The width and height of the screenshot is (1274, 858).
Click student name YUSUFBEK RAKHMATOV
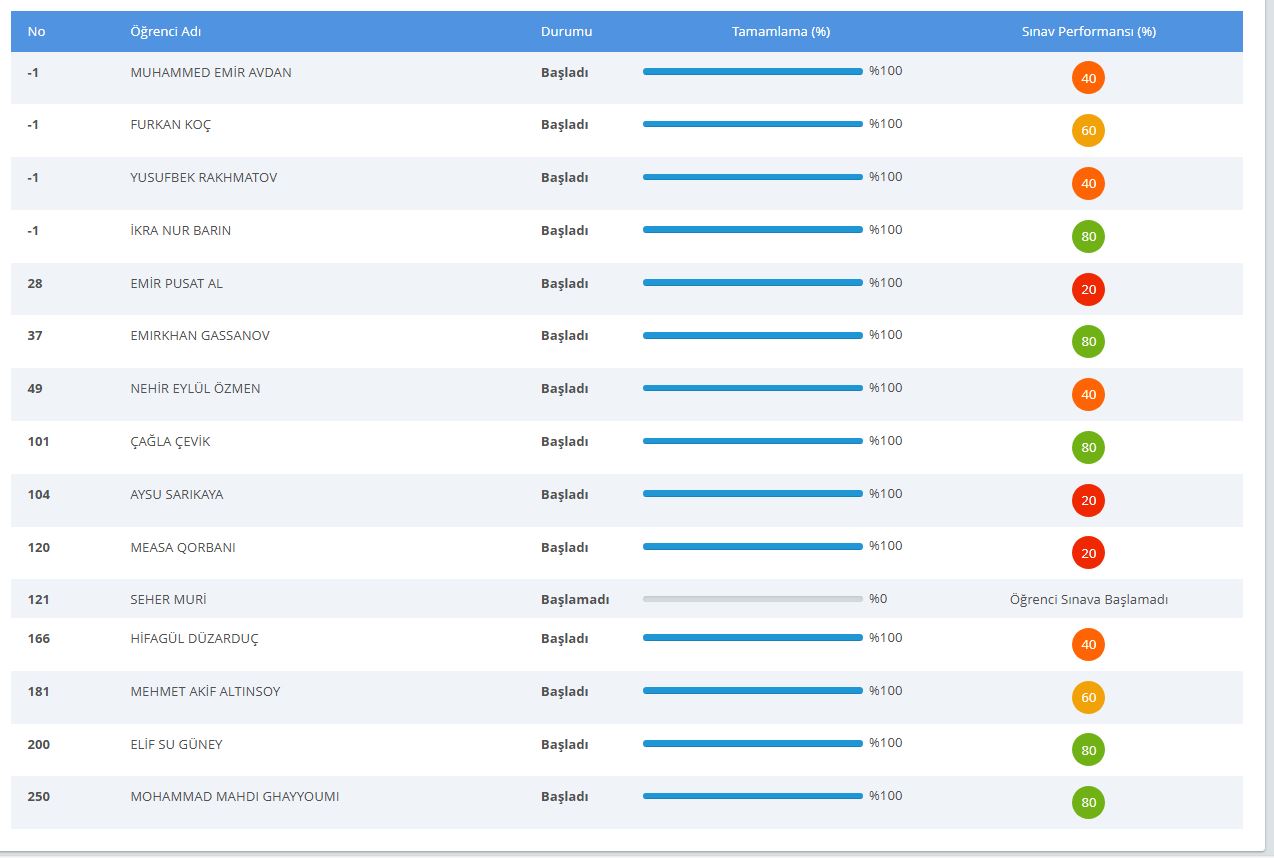pyautogui.click(x=204, y=178)
